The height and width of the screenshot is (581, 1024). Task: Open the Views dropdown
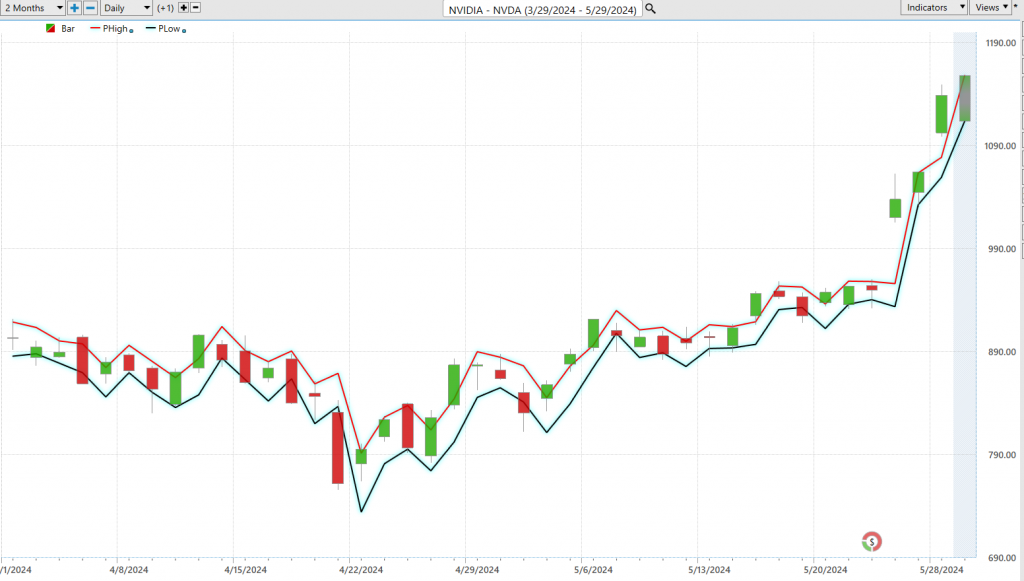991,7
